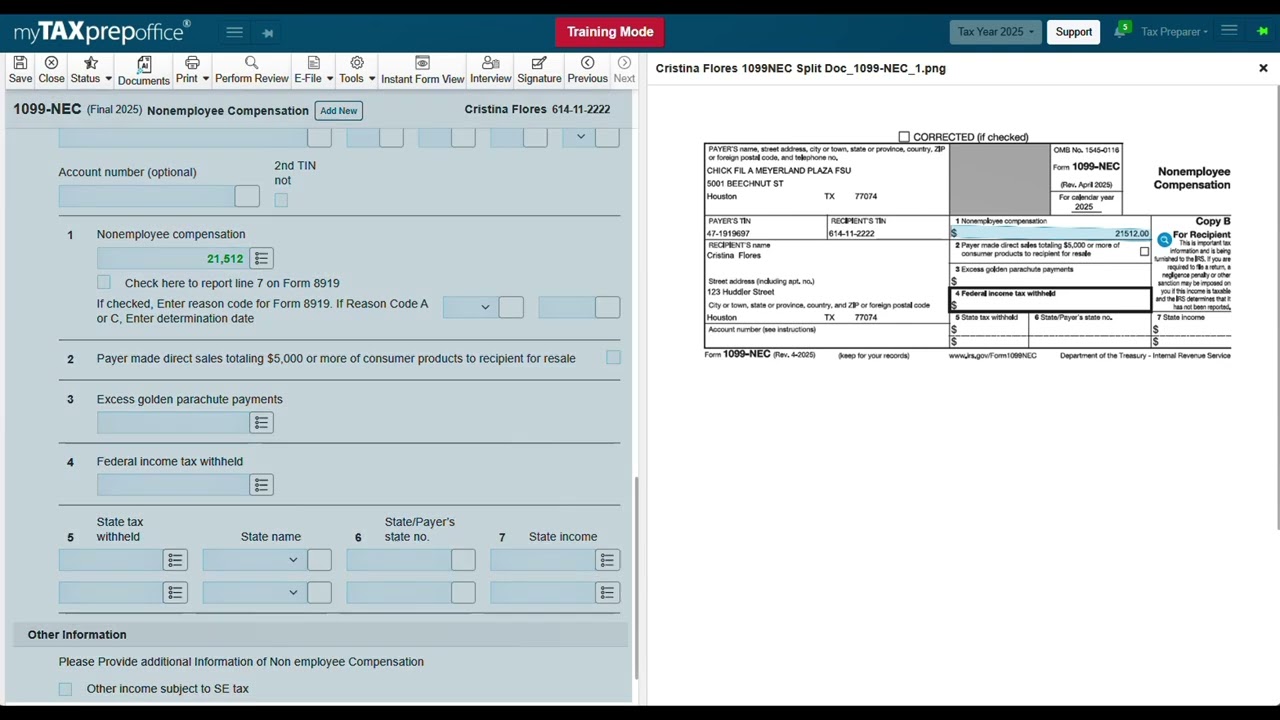Click the Add New button

pos(338,110)
